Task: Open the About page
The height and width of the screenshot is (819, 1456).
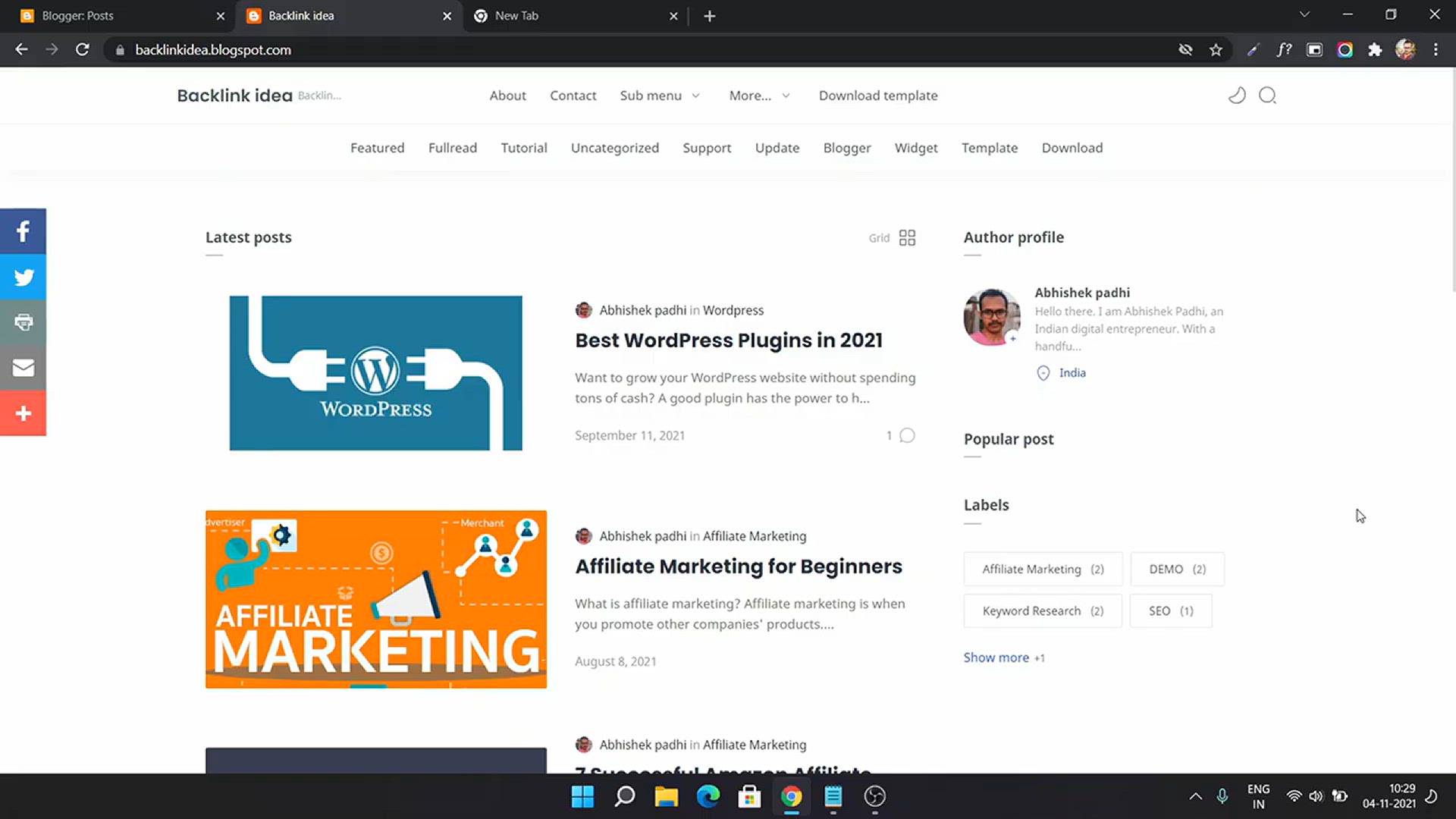Action: coord(507,96)
